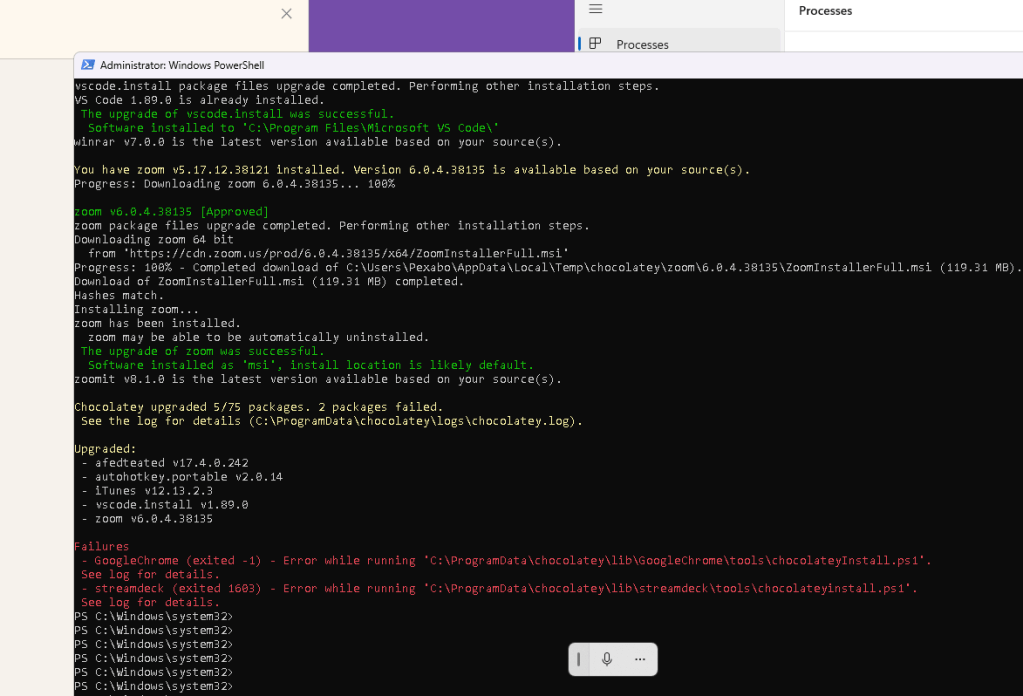
Task: Click the GoogleChrome (exited -1) failure line
Action: tap(506, 560)
